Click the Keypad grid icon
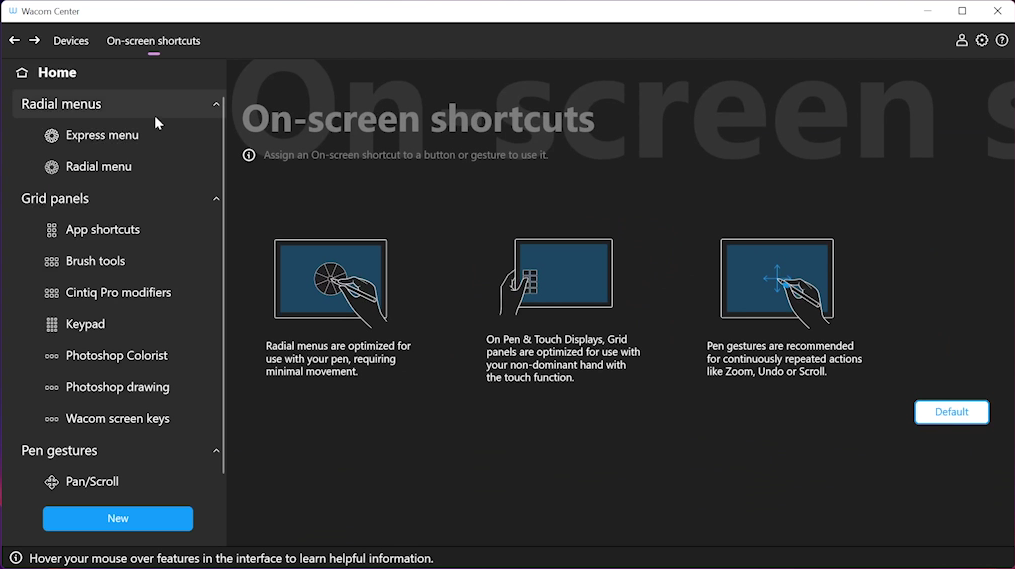The height and width of the screenshot is (569, 1015). pyautogui.click(x=52, y=324)
